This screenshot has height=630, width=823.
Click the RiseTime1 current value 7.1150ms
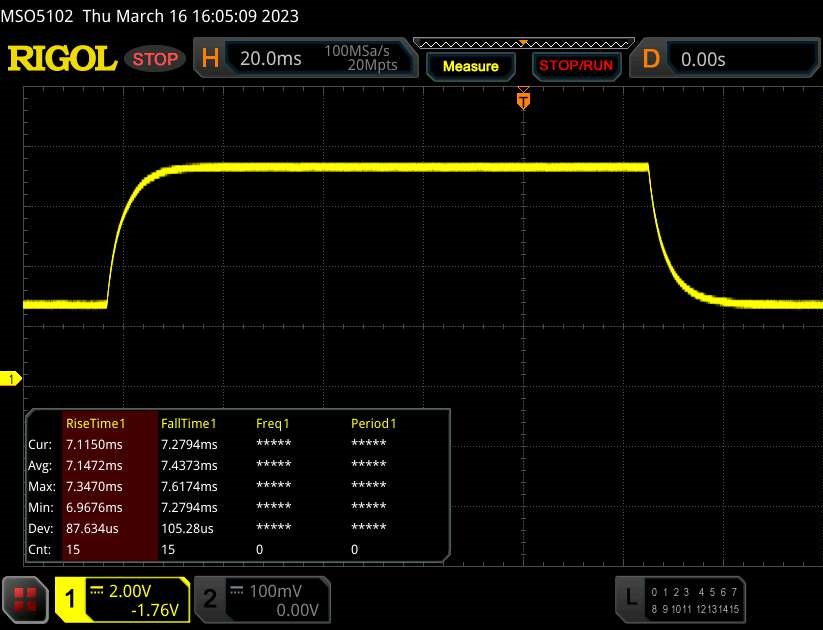coord(94,445)
